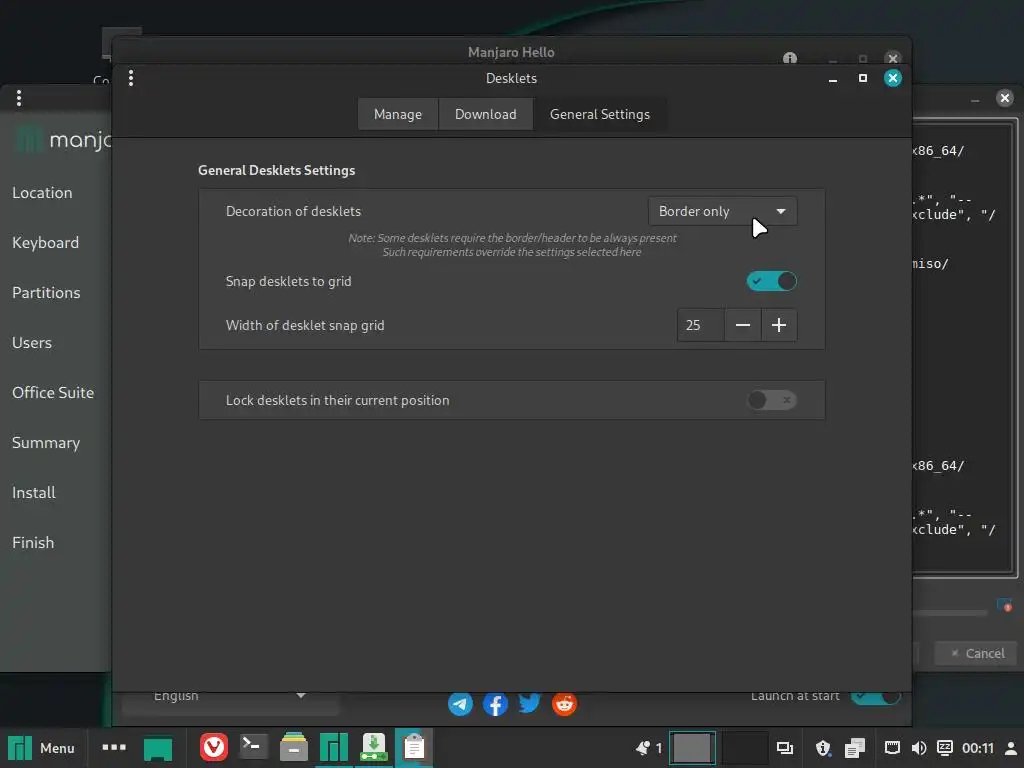Open the user account tray icon

click(1010, 748)
